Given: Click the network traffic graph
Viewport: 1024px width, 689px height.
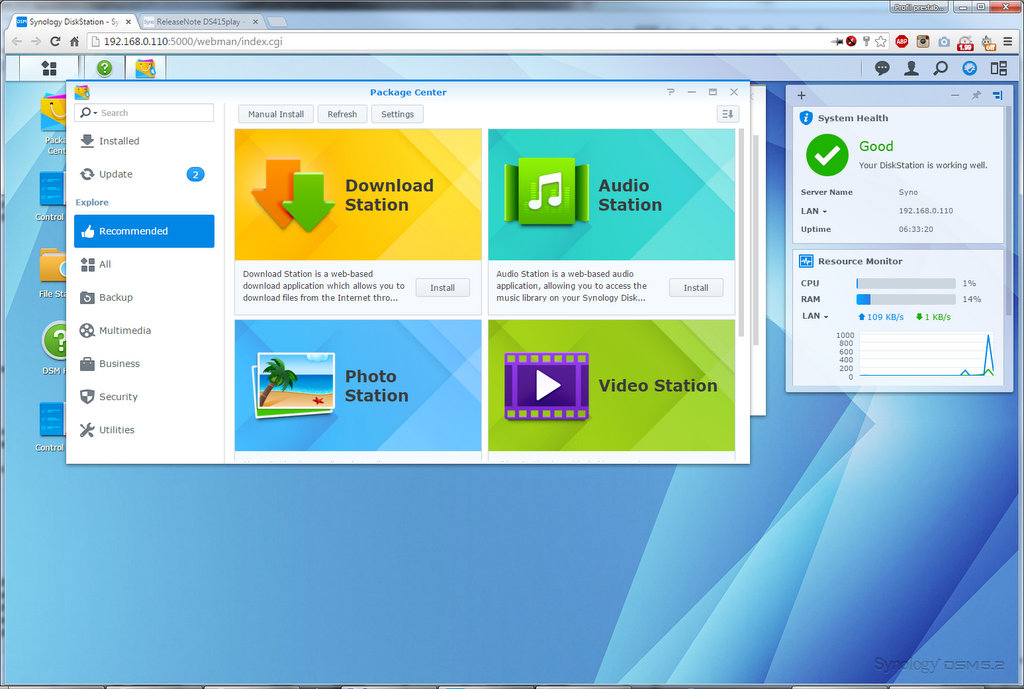Looking at the screenshot, I should pos(927,355).
